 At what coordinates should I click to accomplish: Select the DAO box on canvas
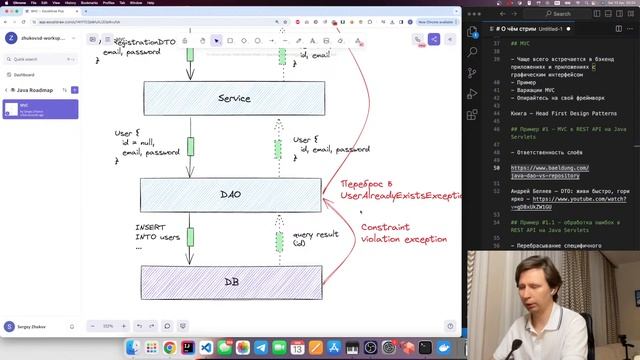coord(231,195)
